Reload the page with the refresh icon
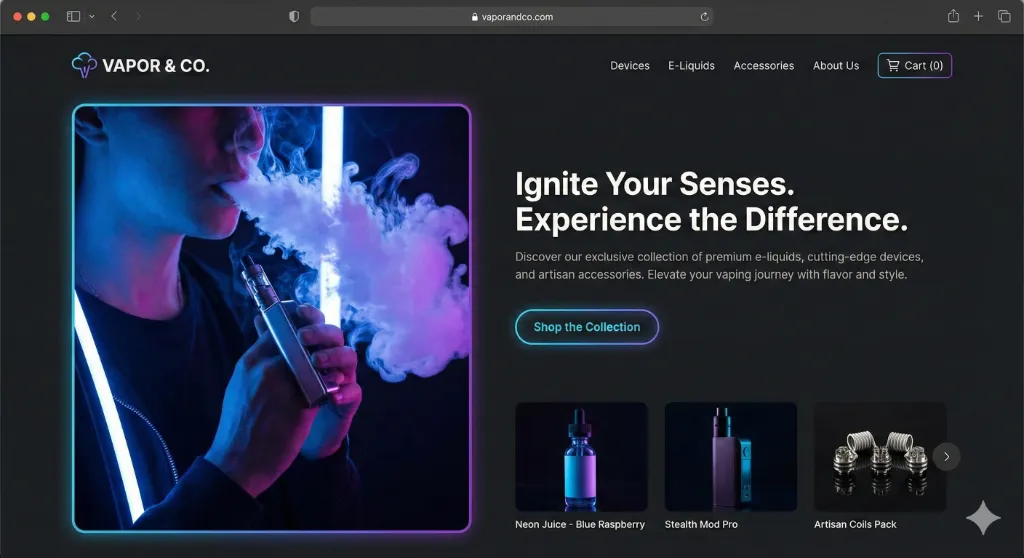 704,17
